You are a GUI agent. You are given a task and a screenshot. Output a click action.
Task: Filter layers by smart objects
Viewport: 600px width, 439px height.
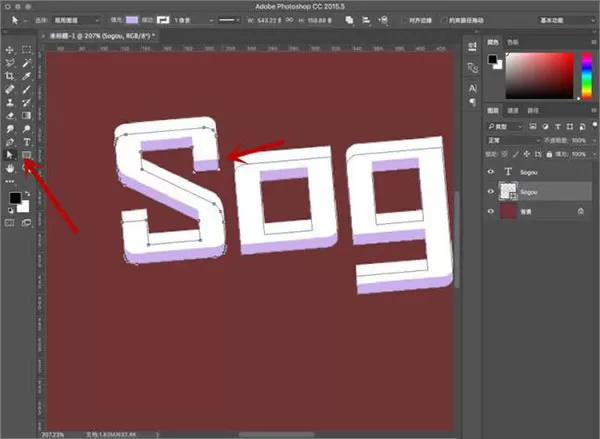582,126
